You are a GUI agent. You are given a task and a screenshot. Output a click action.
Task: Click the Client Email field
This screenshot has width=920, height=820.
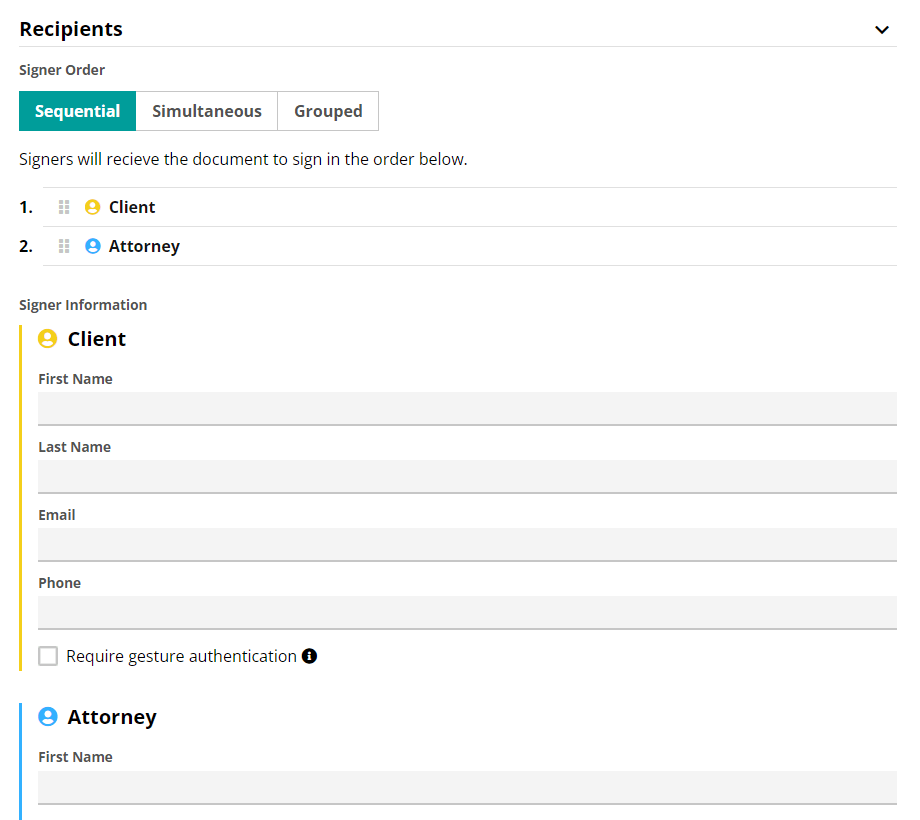(467, 544)
